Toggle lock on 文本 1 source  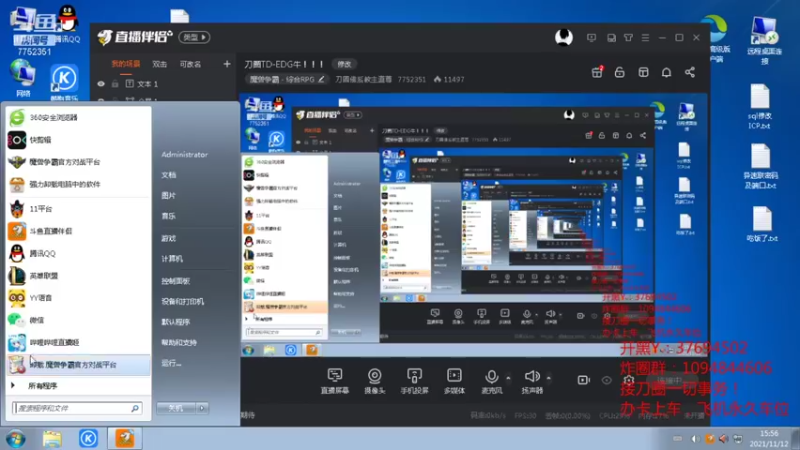[115, 84]
